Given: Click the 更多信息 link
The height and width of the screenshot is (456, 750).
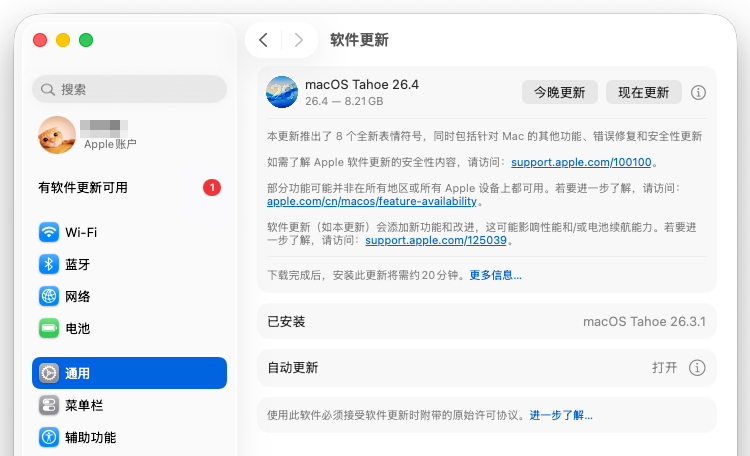Looking at the screenshot, I should 495,275.
